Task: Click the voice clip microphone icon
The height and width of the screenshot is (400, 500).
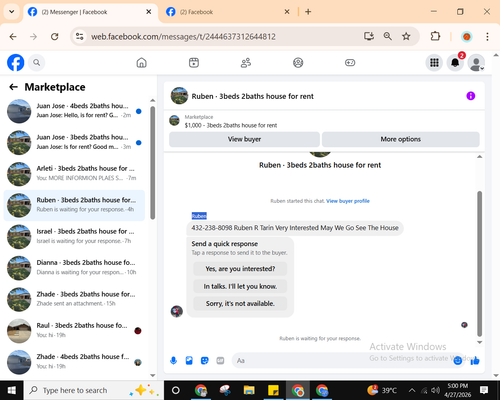Action: coord(173,360)
